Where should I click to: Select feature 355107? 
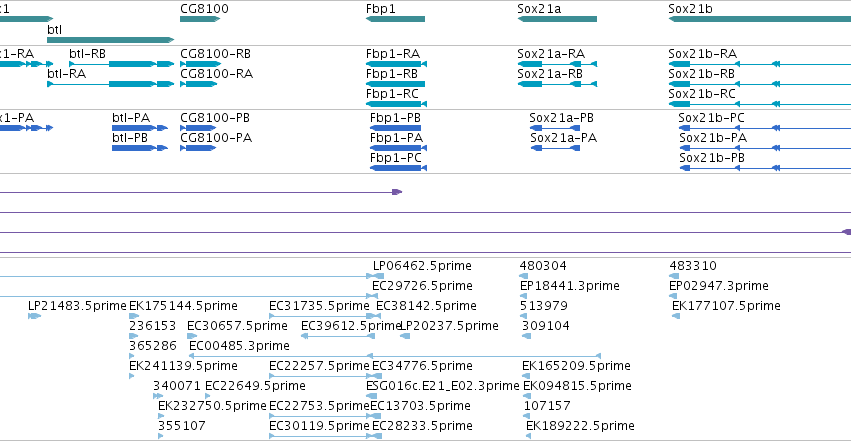(182, 426)
